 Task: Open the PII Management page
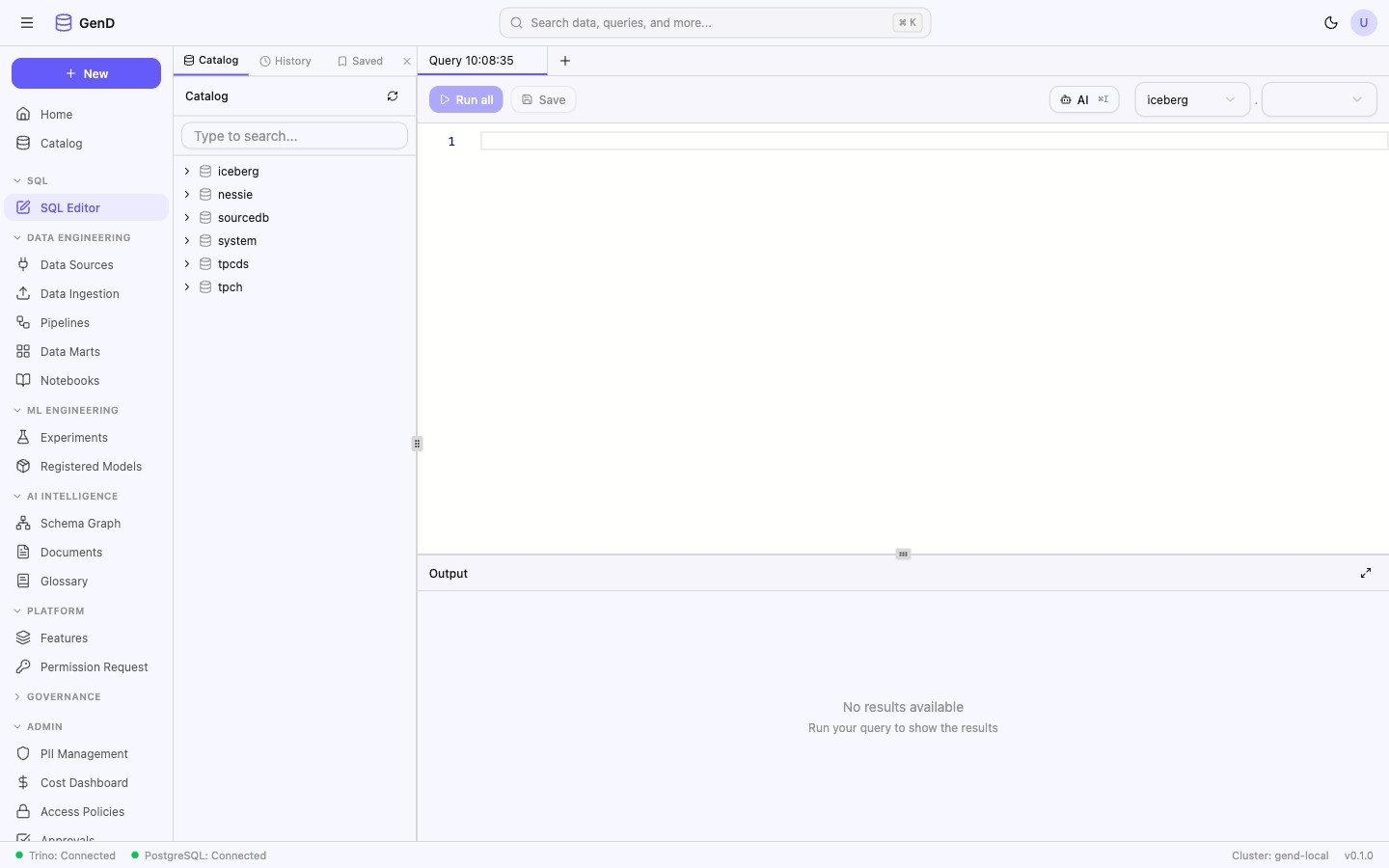point(83,753)
